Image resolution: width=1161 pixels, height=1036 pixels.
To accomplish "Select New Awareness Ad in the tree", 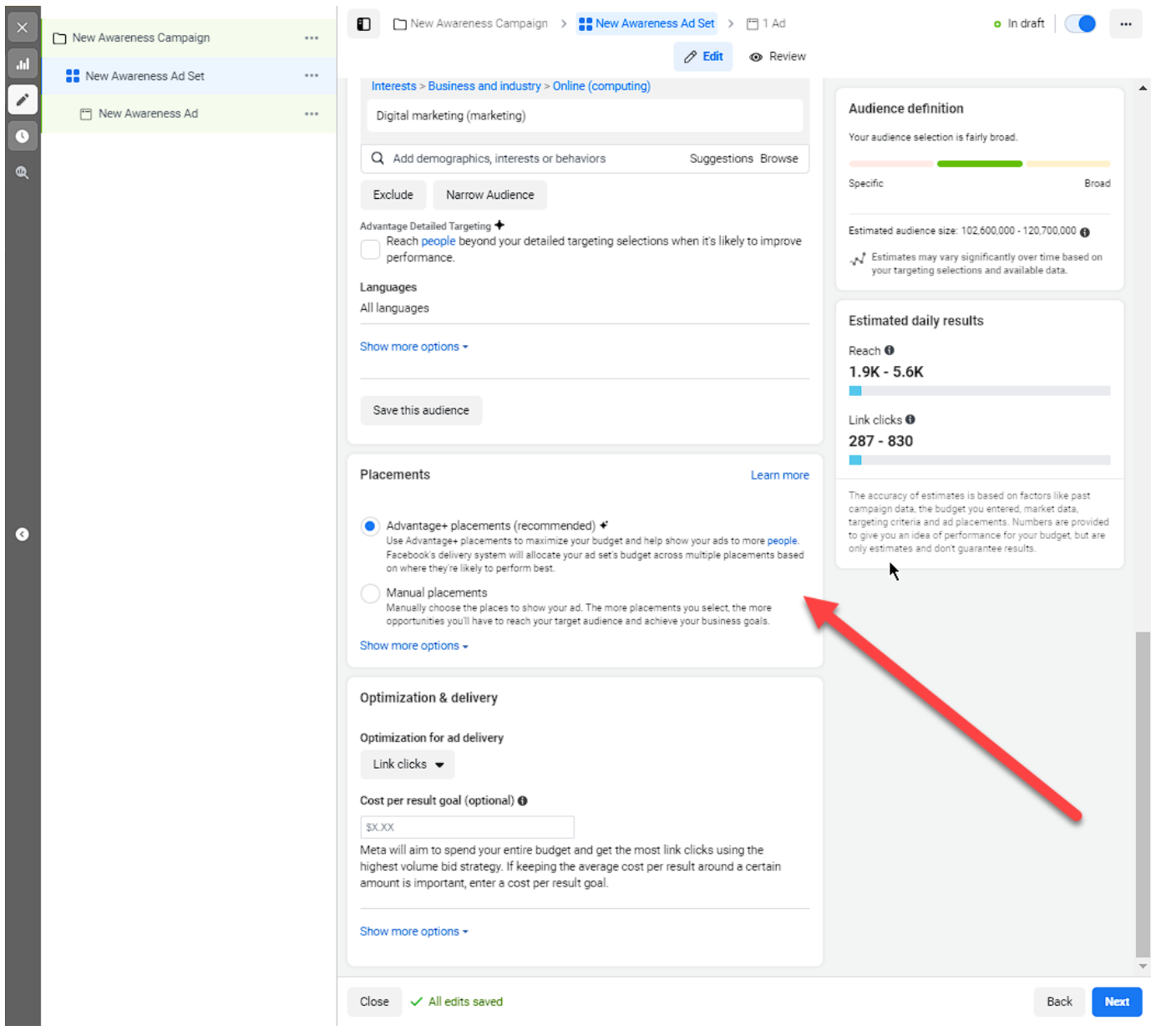I will 148,114.
